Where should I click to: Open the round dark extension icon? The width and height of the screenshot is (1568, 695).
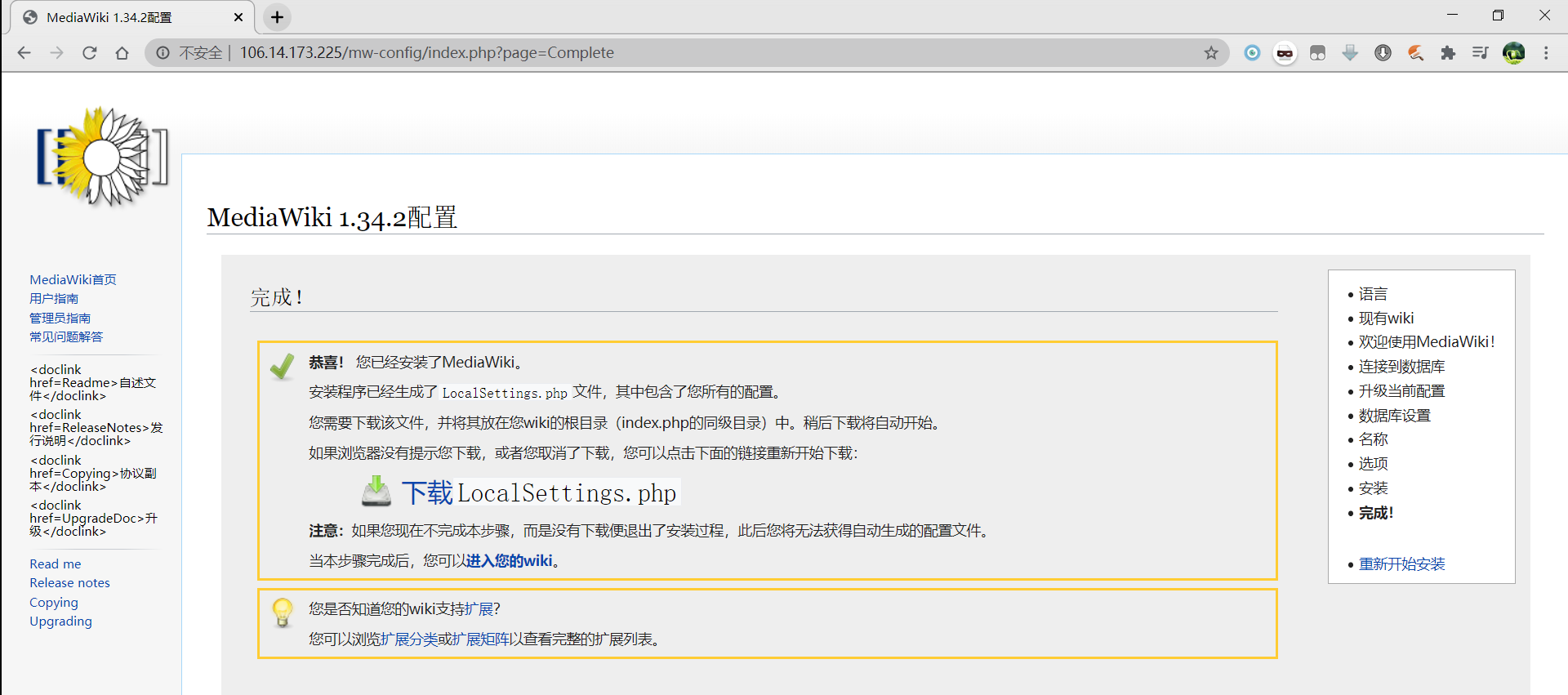[x=1383, y=53]
